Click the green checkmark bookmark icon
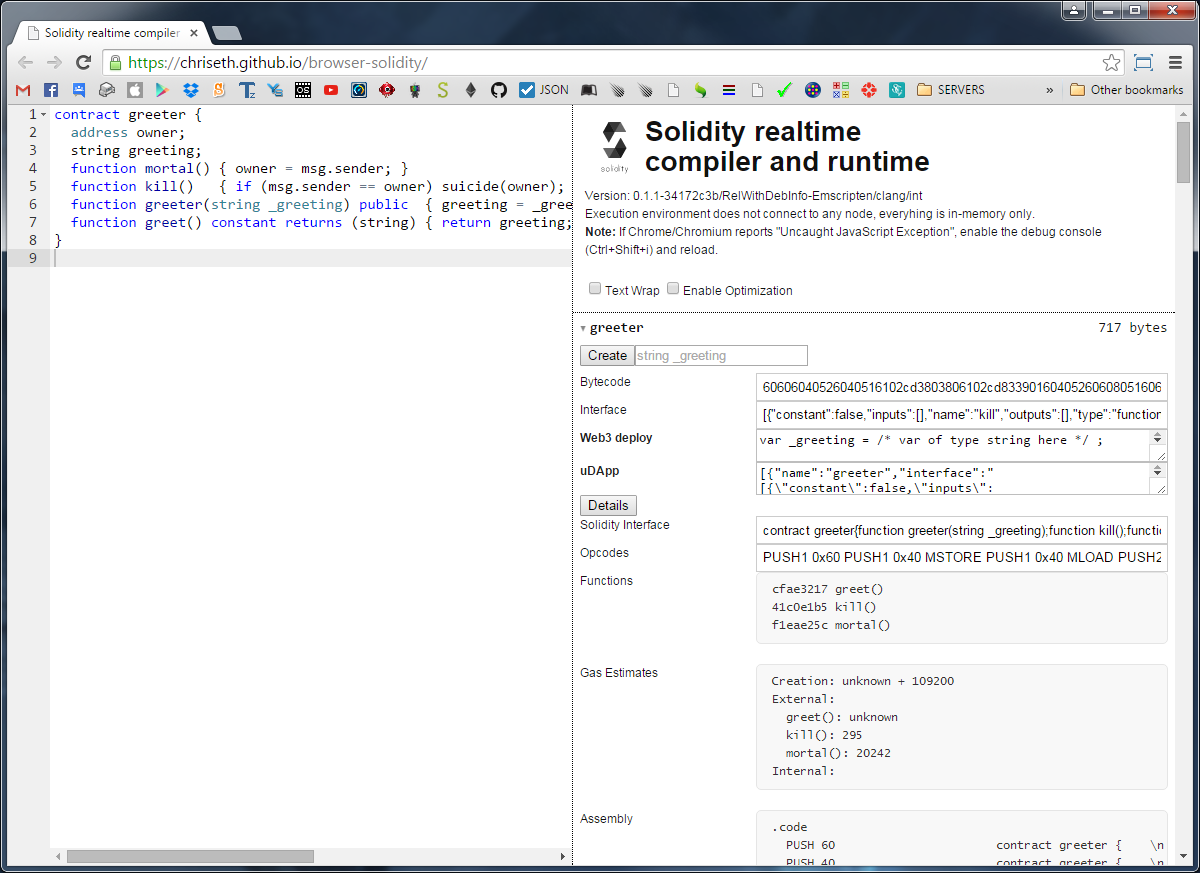The image size is (1200, 873). [x=785, y=90]
